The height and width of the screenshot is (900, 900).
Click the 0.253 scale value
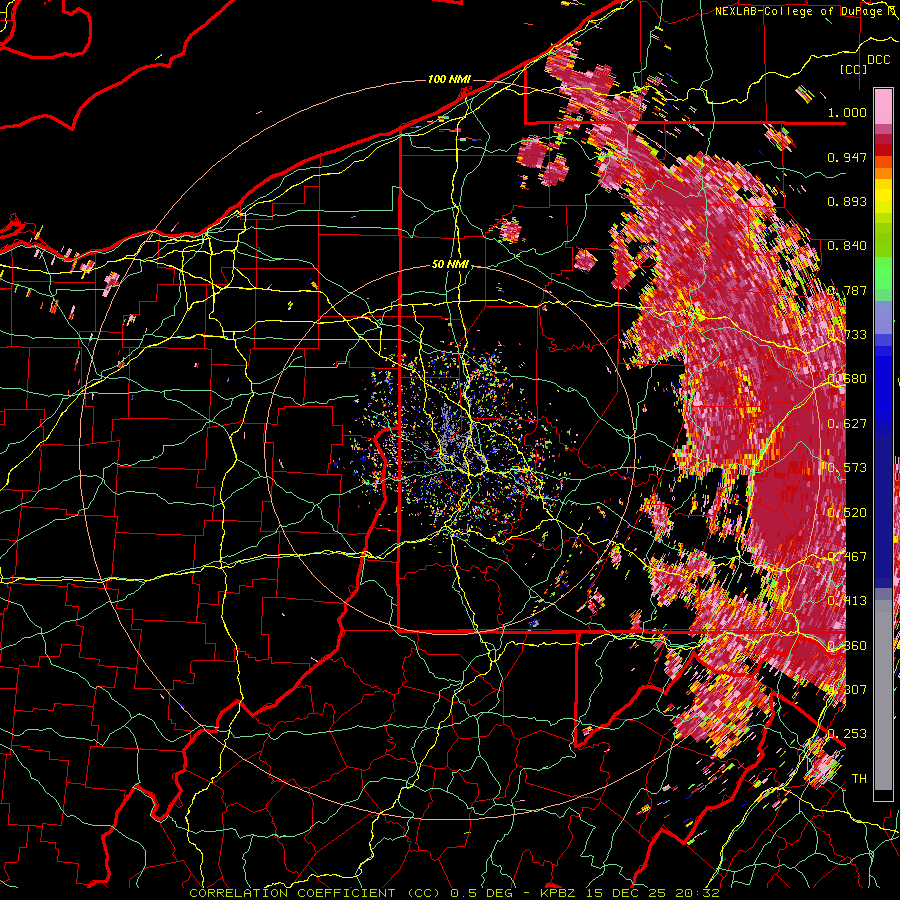click(x=847, y=734)
